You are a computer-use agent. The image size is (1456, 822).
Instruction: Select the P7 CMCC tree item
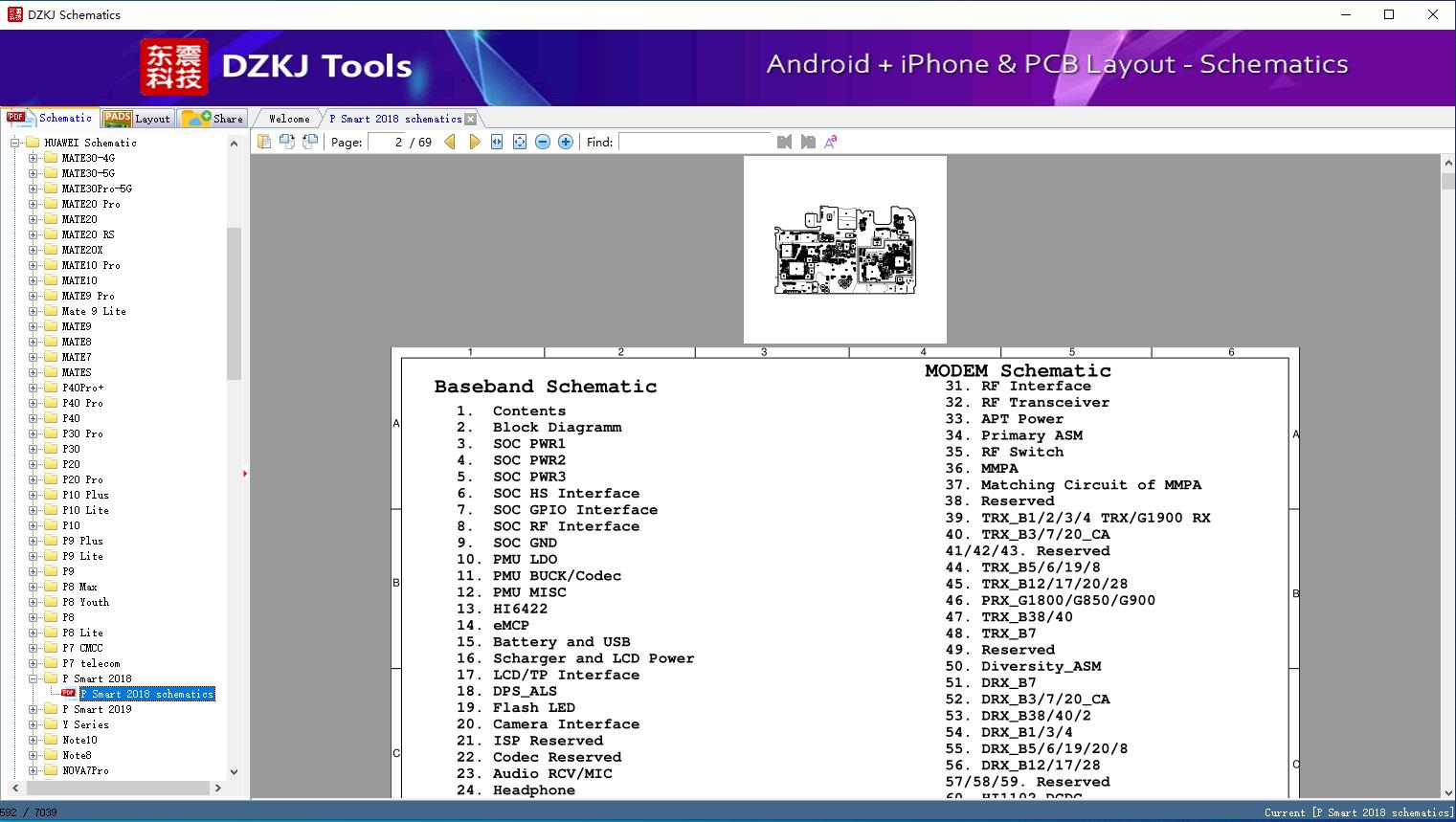82,648
